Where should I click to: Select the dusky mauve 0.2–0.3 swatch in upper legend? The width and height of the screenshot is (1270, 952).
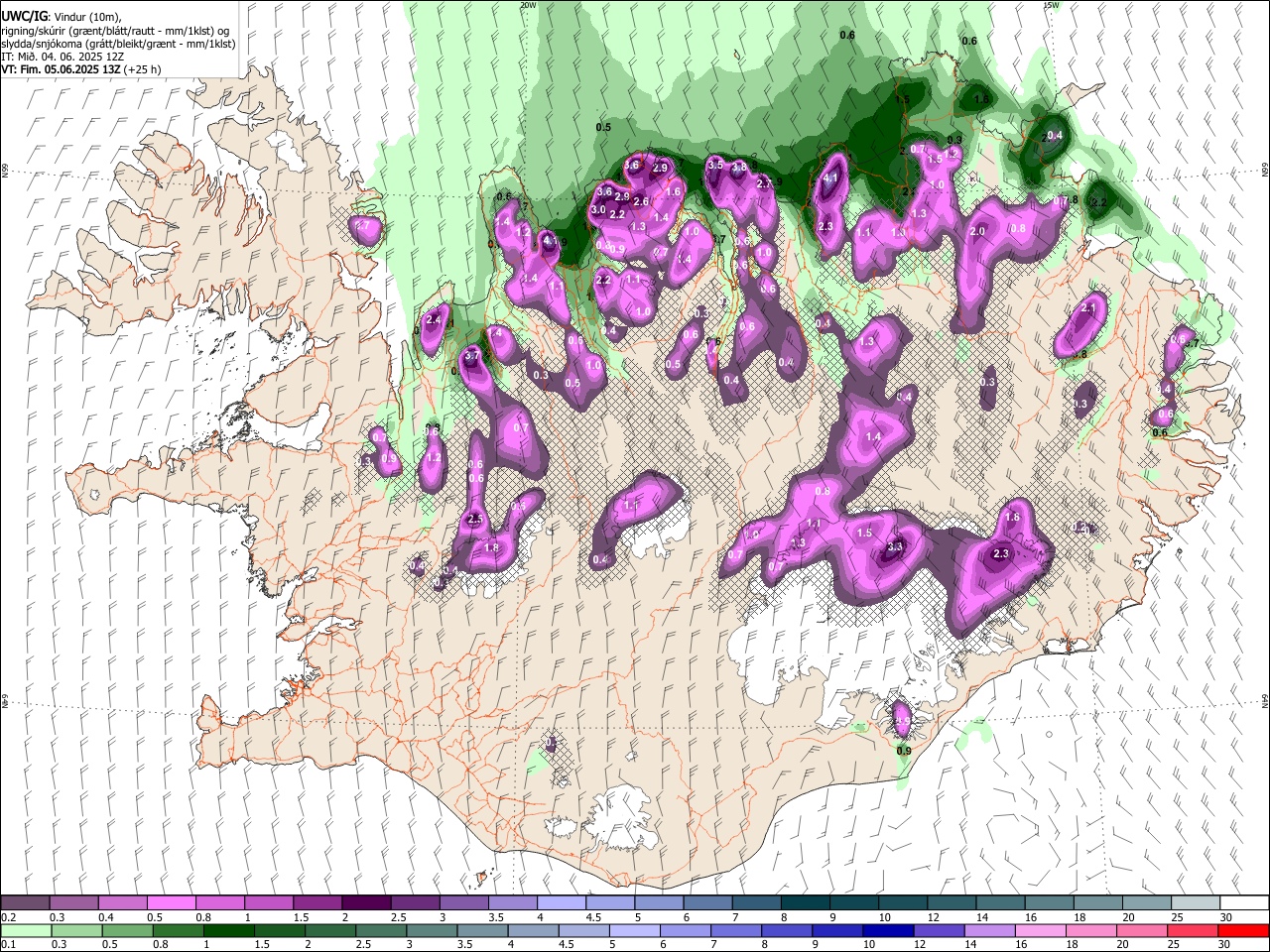(25, 903)
